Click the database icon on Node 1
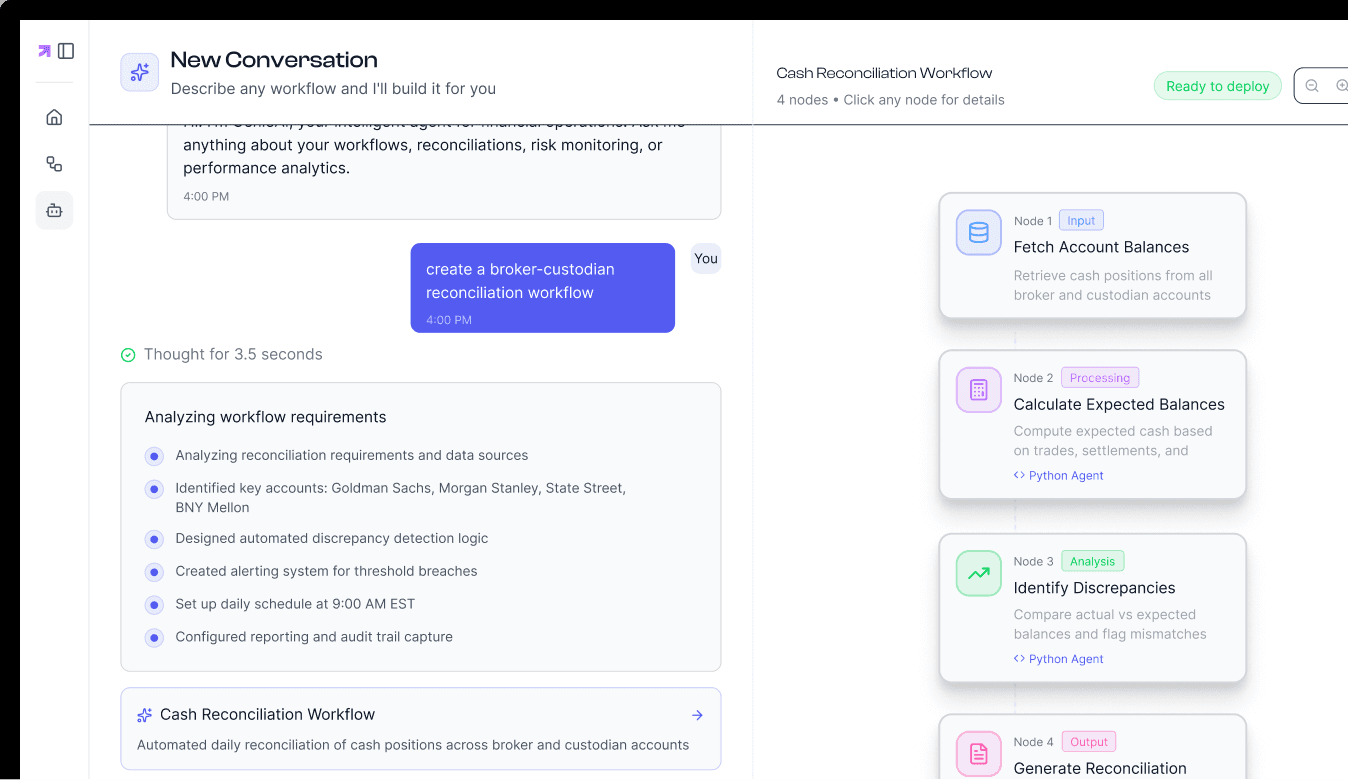 [979, 233]
